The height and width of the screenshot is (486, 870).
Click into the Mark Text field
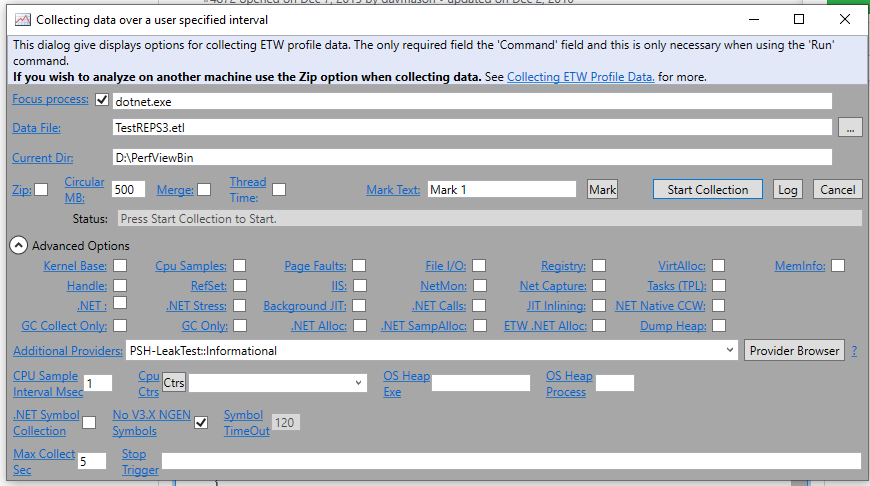[502, 190]
